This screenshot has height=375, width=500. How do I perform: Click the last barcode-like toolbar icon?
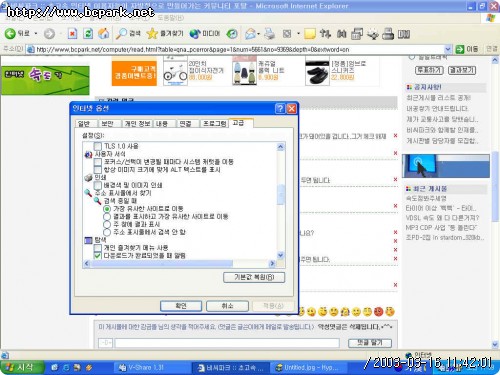(x=404, y=34)
